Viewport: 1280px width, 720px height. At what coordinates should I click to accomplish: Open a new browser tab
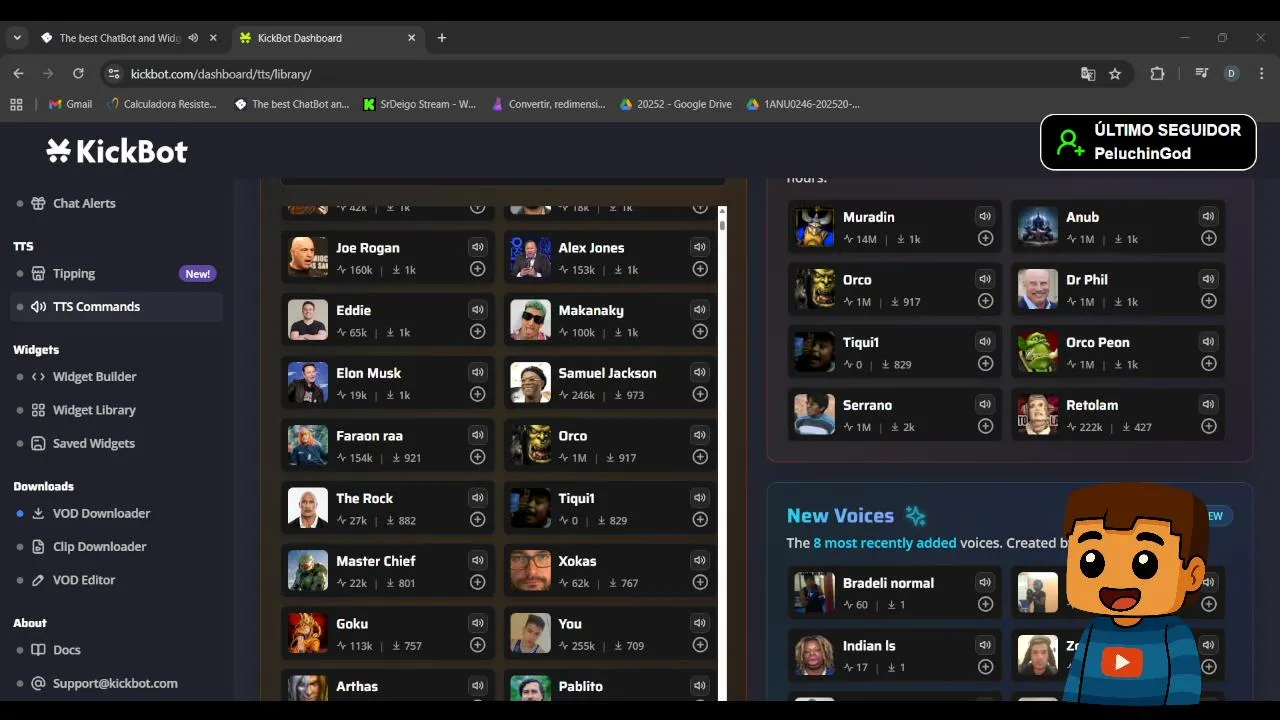click(x=442, y=38)
